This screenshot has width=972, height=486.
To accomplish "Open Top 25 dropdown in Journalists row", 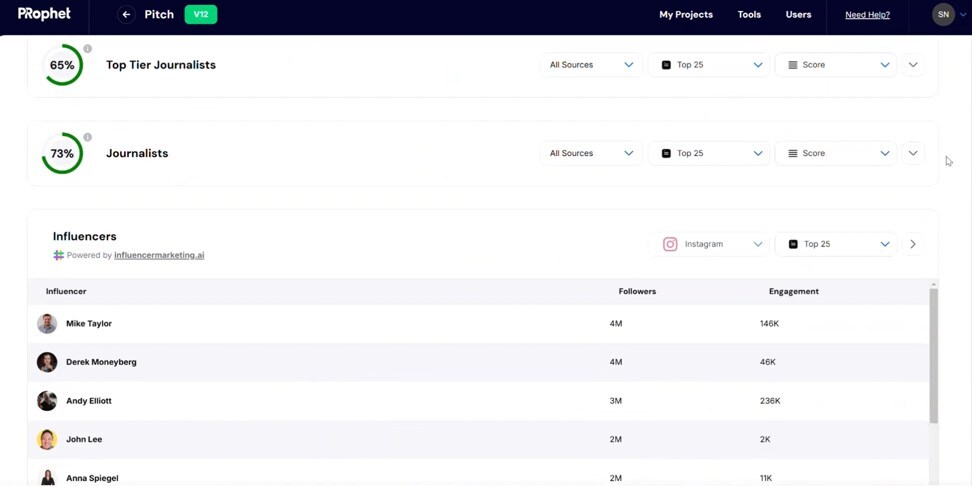I will (x=709, y=154).
